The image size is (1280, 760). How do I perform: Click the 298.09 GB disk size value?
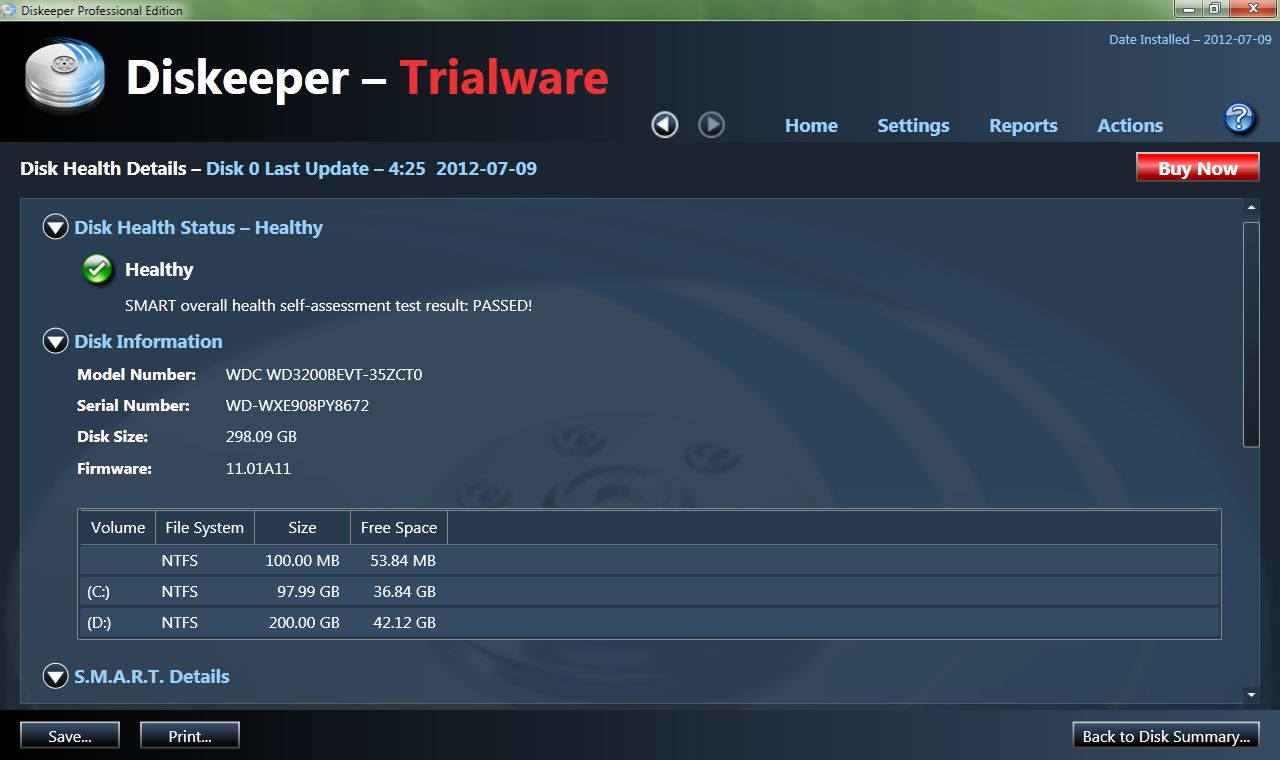point(261,437)
